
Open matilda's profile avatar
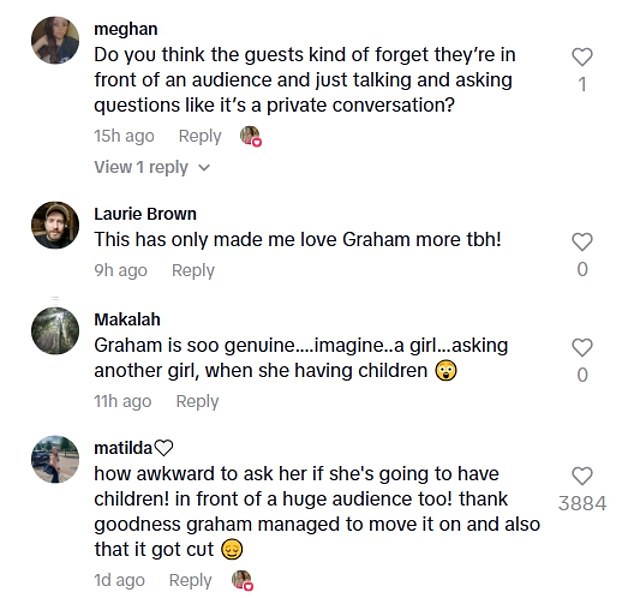(x=56, y=460)
